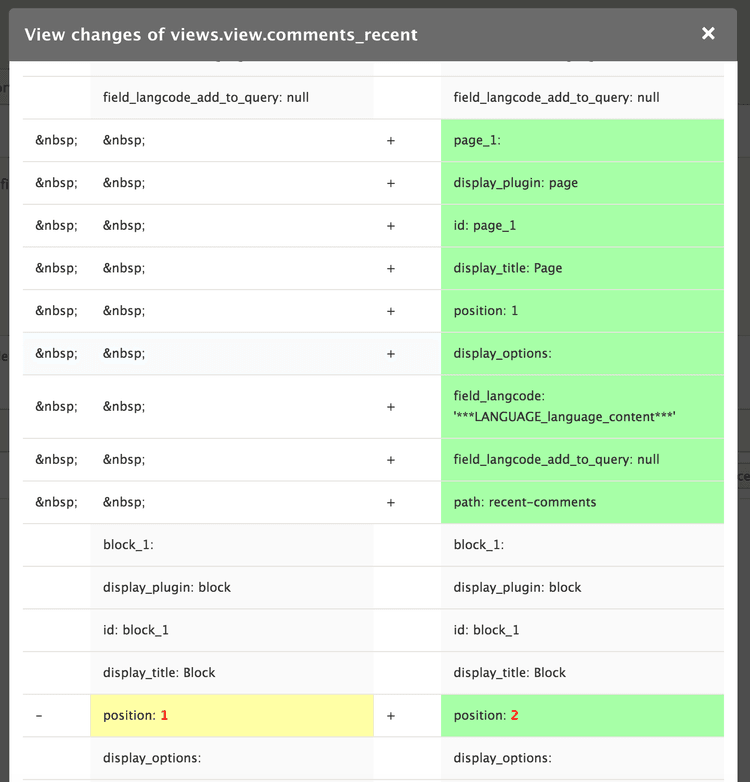
Task: Click the plus marker beside '***LANGUAGE_language_content***' line
Action: (x=391, y=407)
